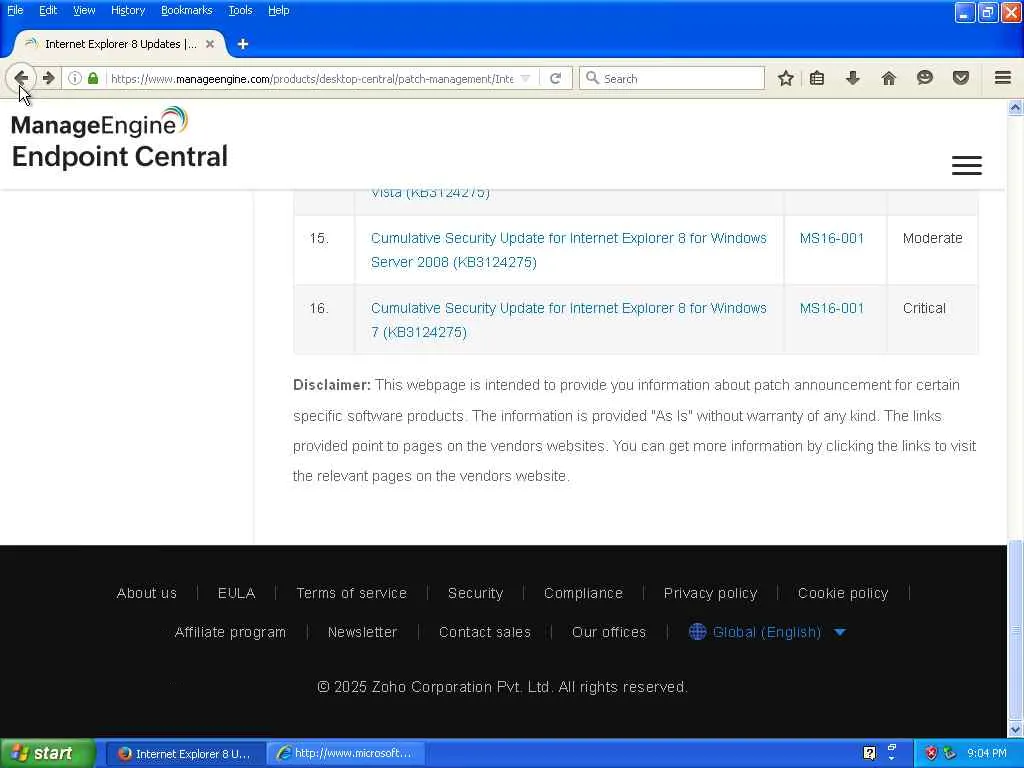The image size is (1024, 768).
Task: Open the View menu
Action: point(84,10)
